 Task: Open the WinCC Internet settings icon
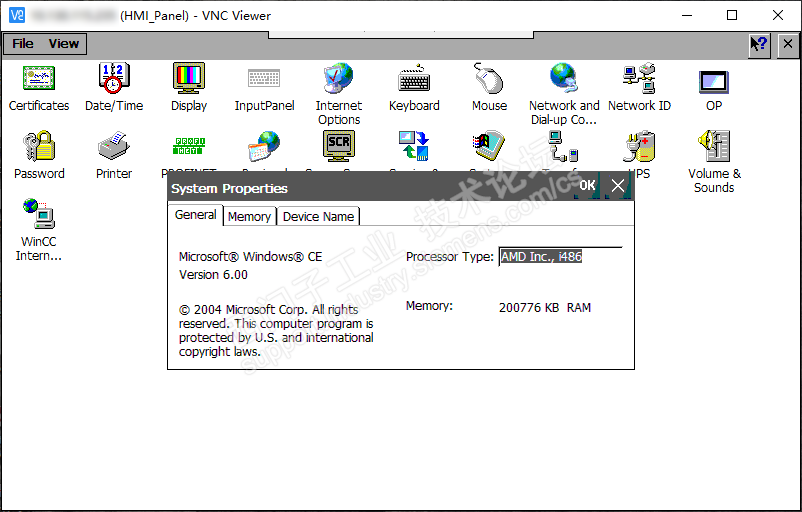pos(39,213)
